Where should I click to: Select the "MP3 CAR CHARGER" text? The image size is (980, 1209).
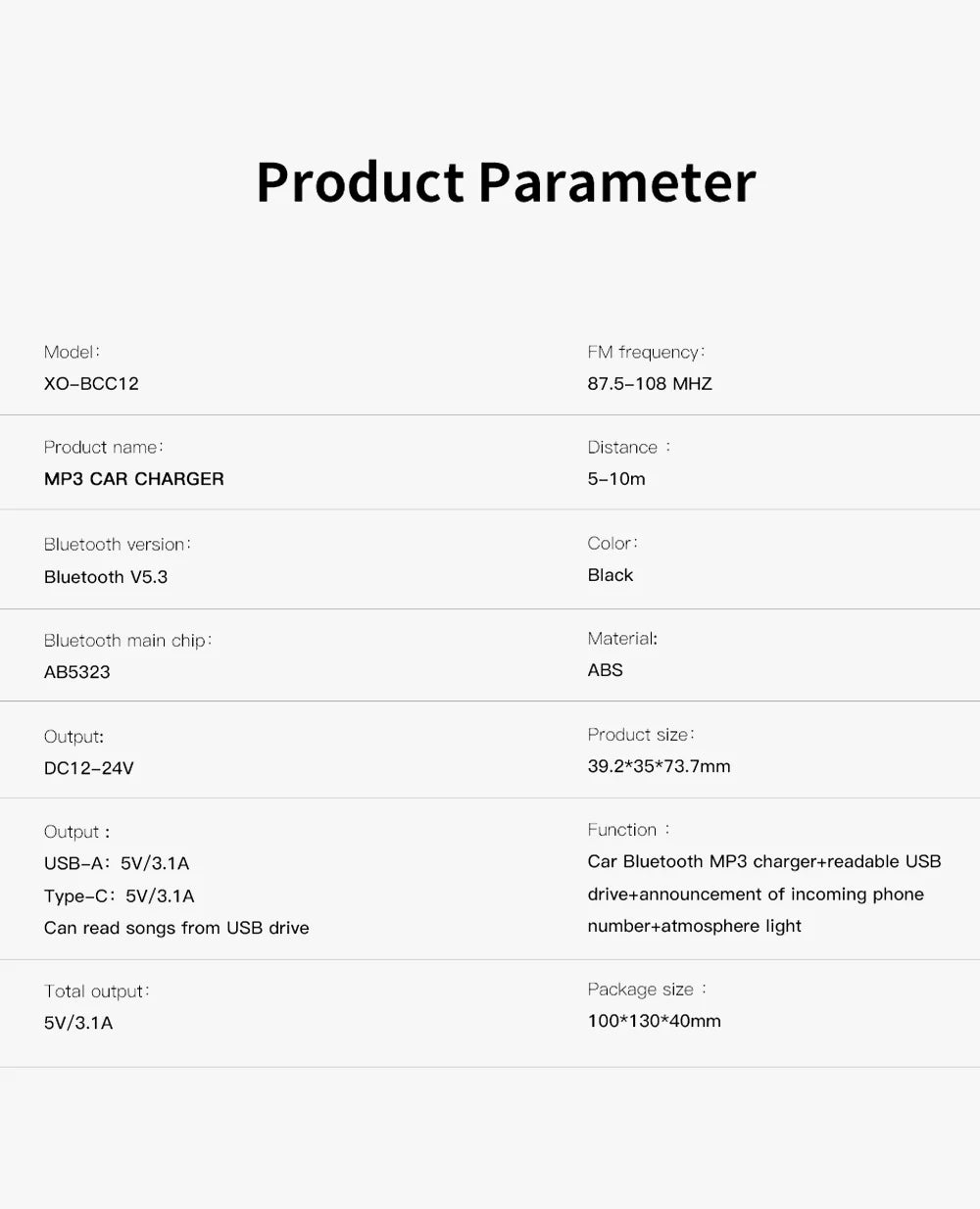(x=134, y=479)
